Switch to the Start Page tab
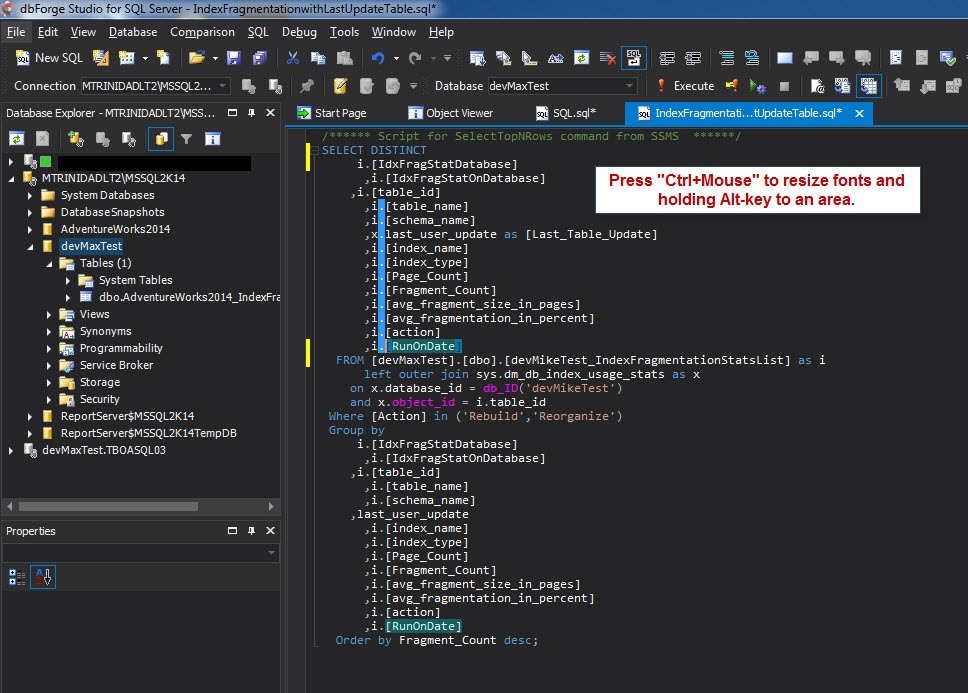Image resolution: width=968 pixels, height=693 pixels. pyautogui.click(x=332, y=113)
